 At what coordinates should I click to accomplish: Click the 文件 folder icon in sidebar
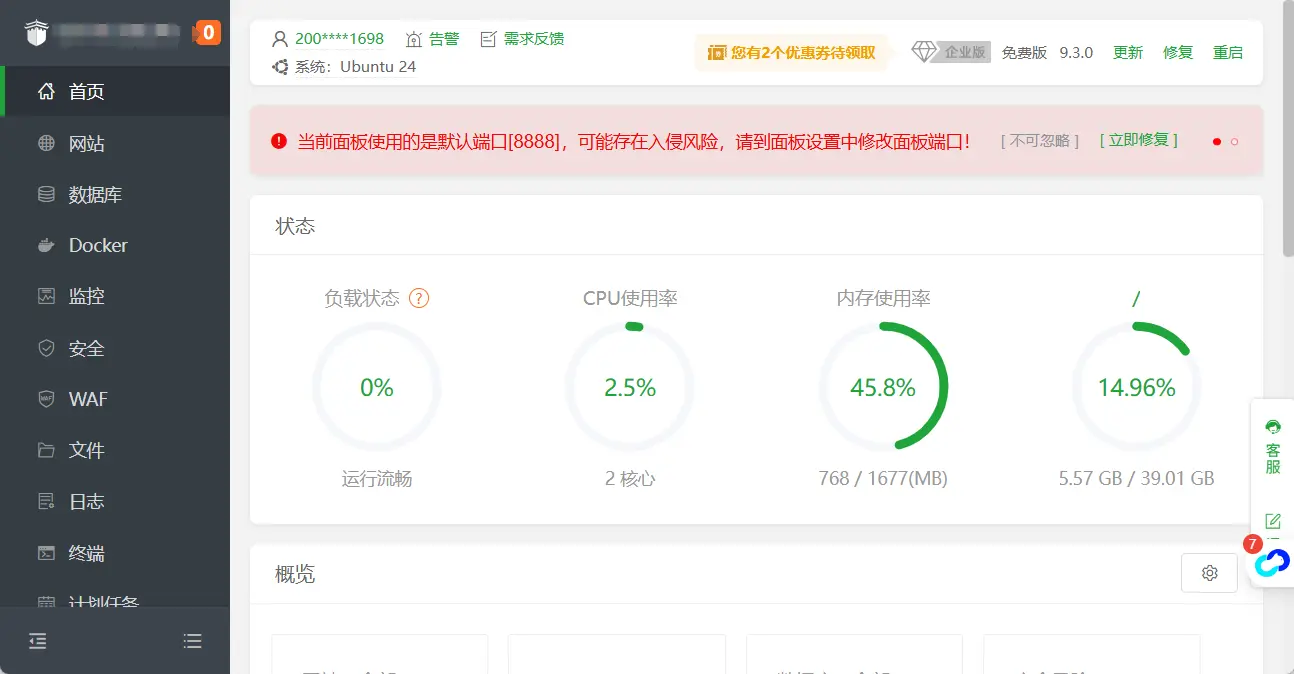click(46, 450)
